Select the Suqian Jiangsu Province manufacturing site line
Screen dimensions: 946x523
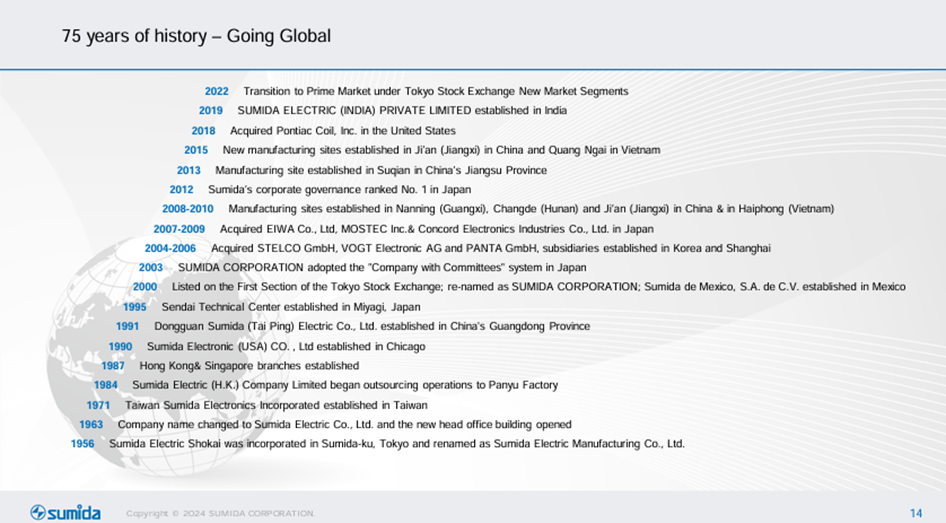click(x=381, y=170)
